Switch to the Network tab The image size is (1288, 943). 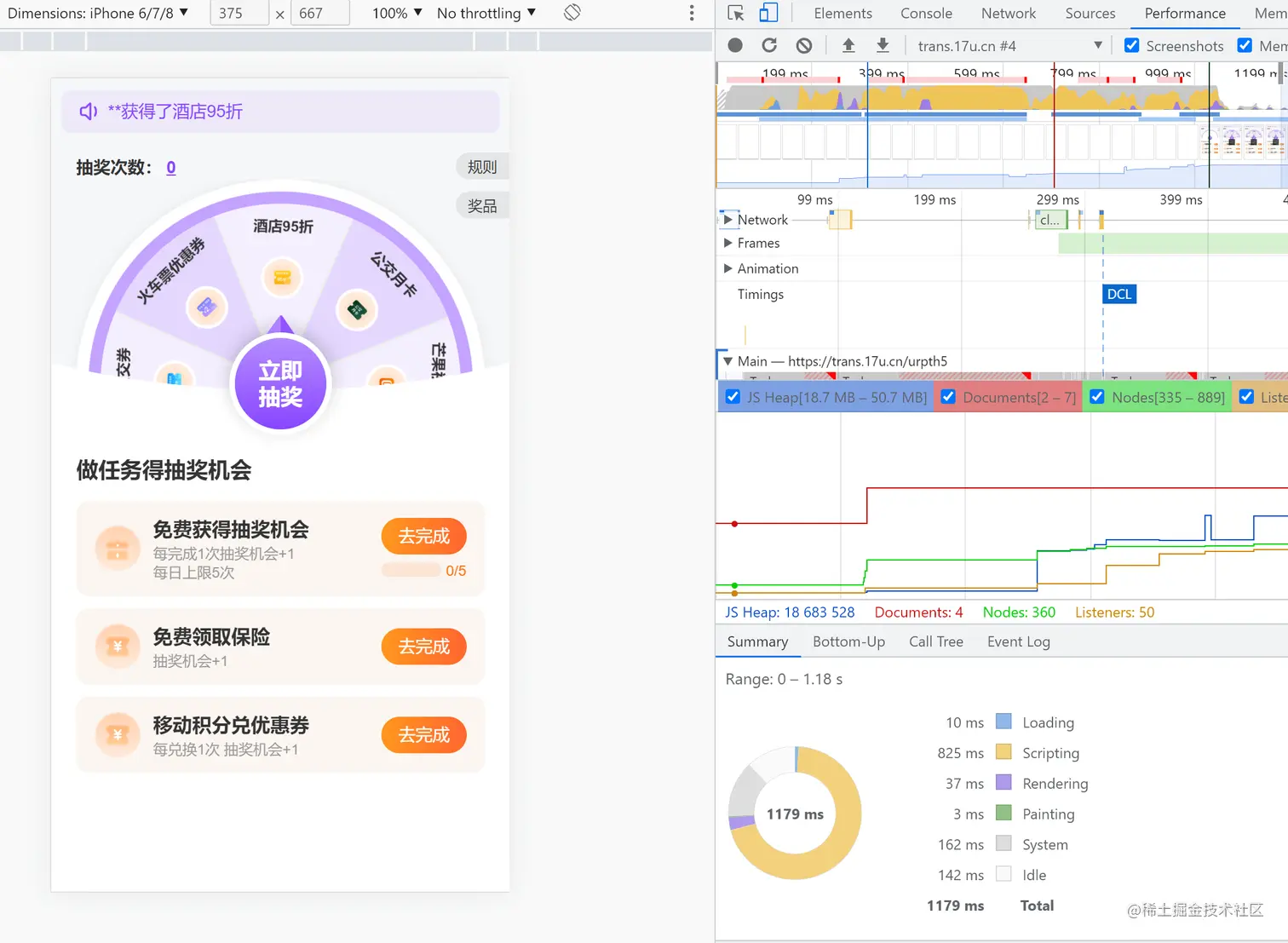pos(1009,13)
